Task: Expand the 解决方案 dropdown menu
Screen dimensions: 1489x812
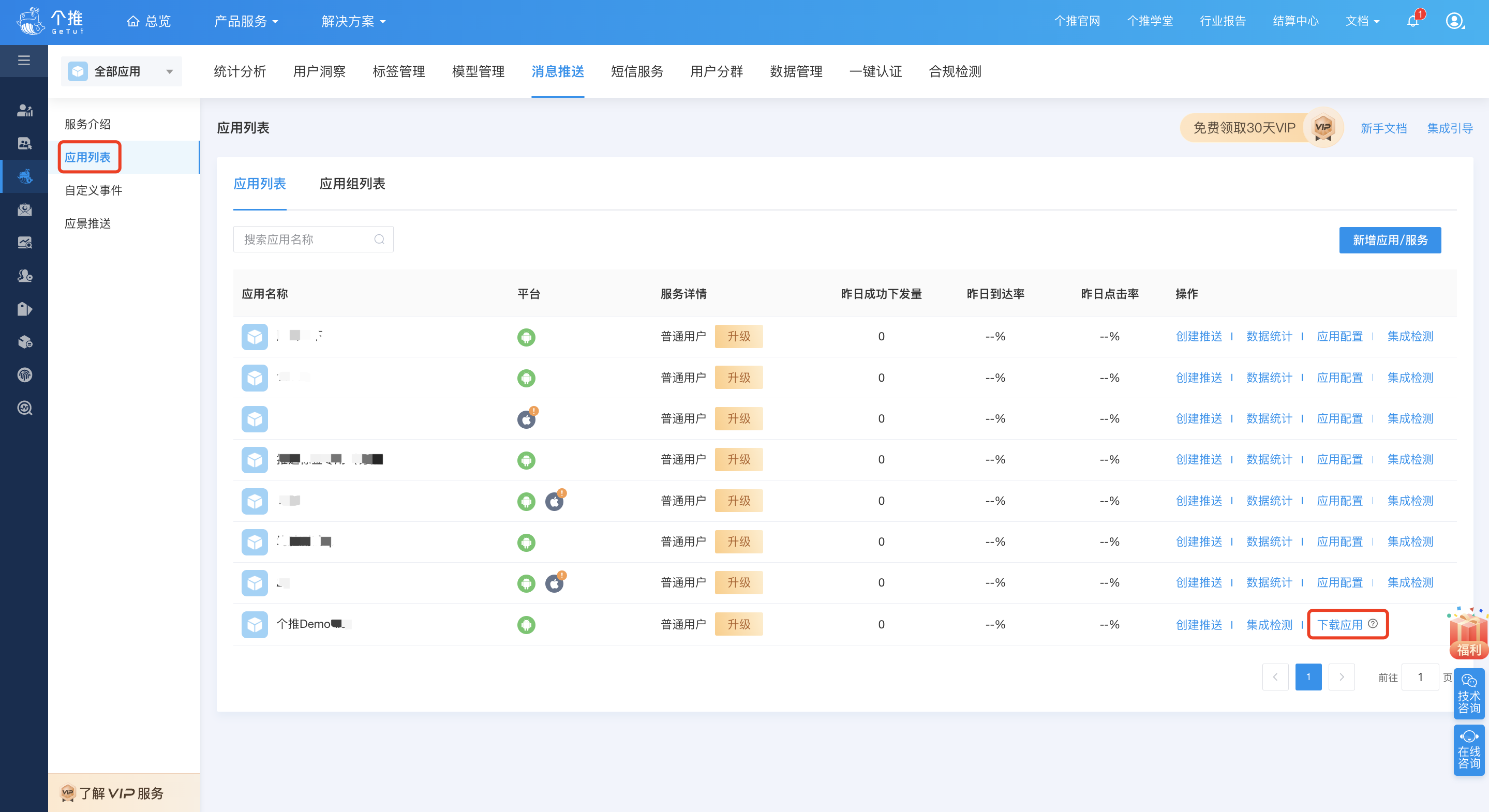Action: click(353, 21)
